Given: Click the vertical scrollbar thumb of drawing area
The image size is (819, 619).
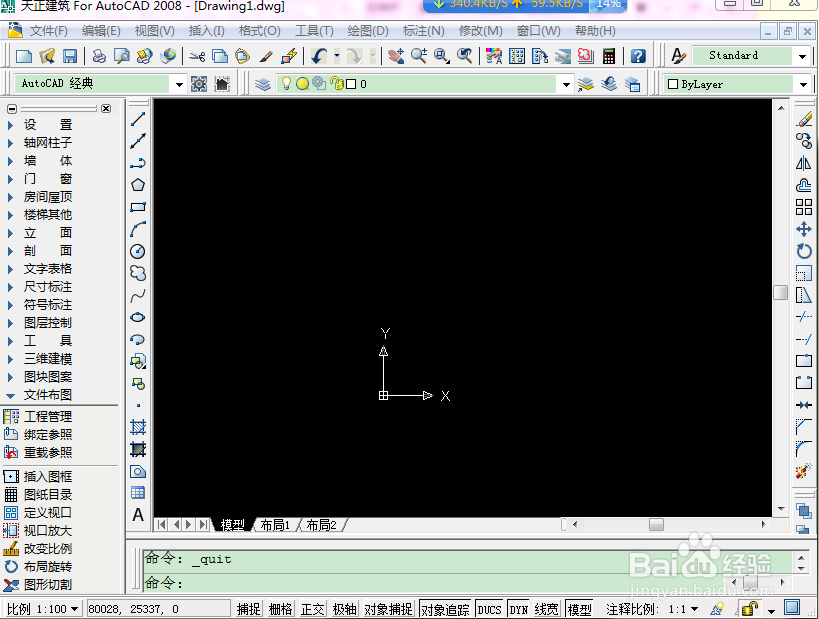Looking at the screenshot, I should (781, 293).
